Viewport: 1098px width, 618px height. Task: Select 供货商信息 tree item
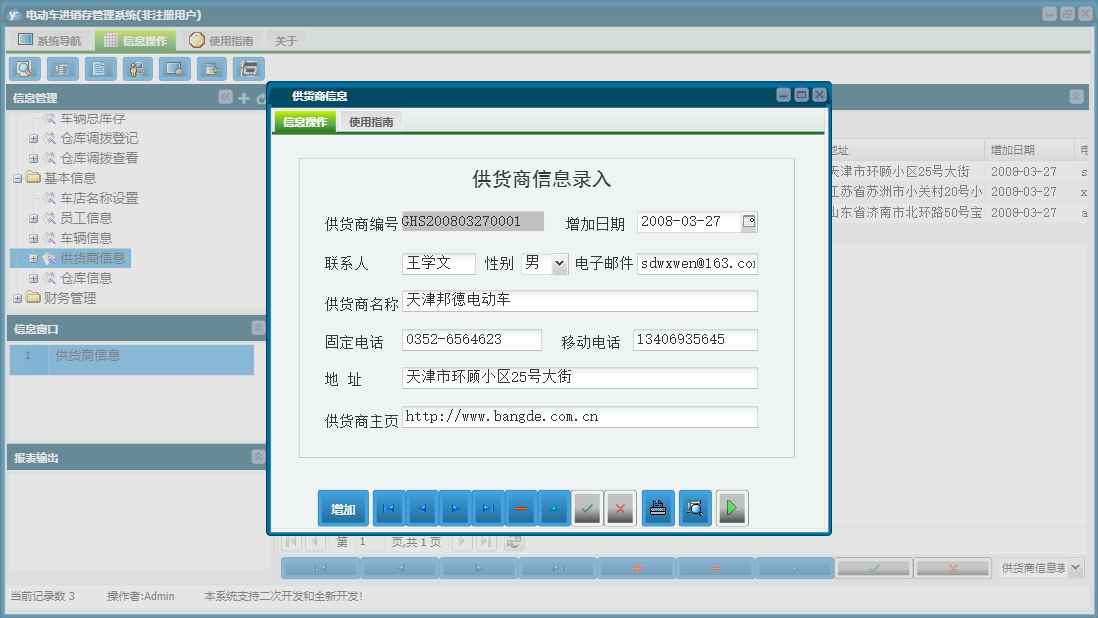click(92, 258)
